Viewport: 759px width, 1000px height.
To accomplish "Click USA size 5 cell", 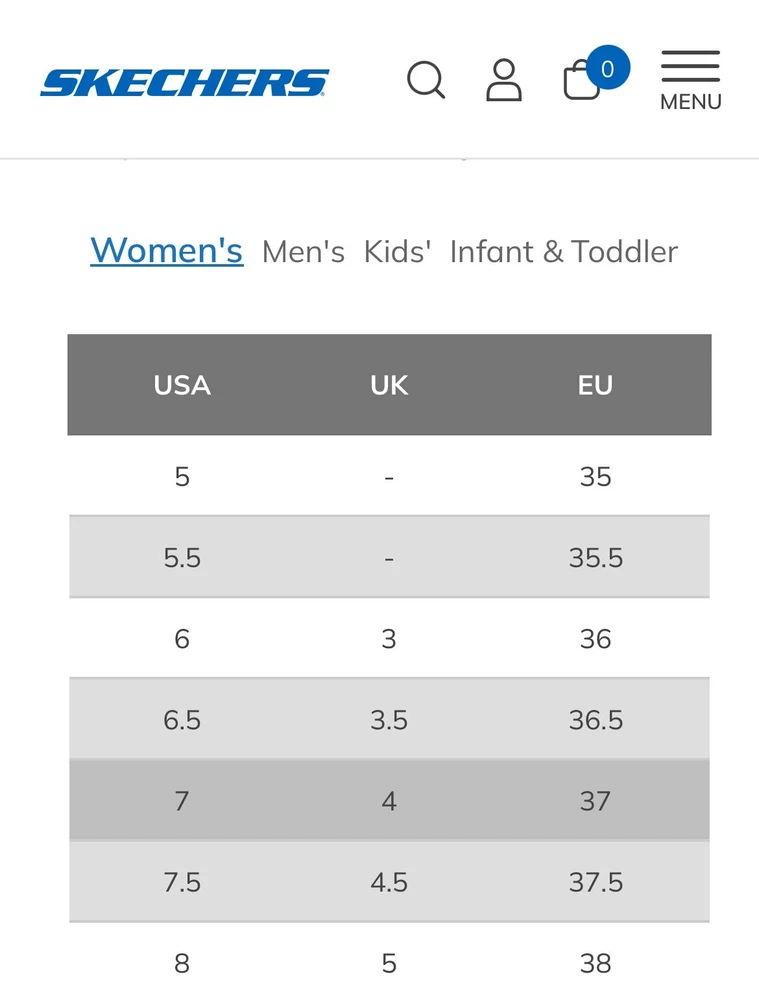I will coord(182,476).
